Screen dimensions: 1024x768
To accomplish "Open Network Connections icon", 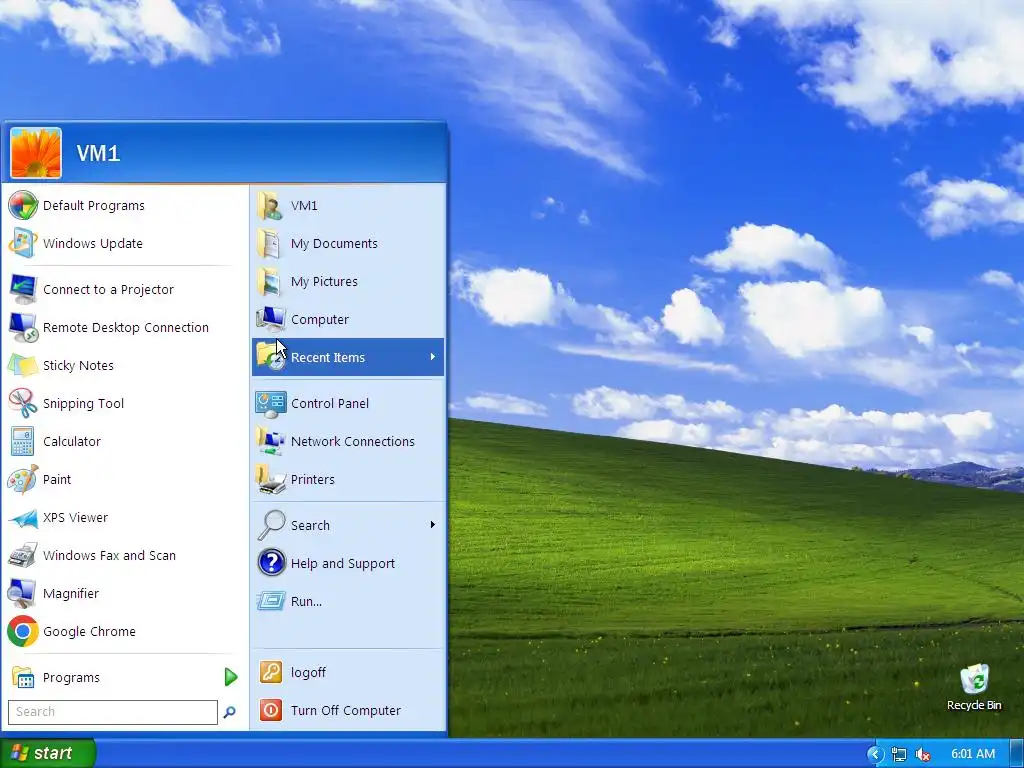I will (x=270, y=441).
